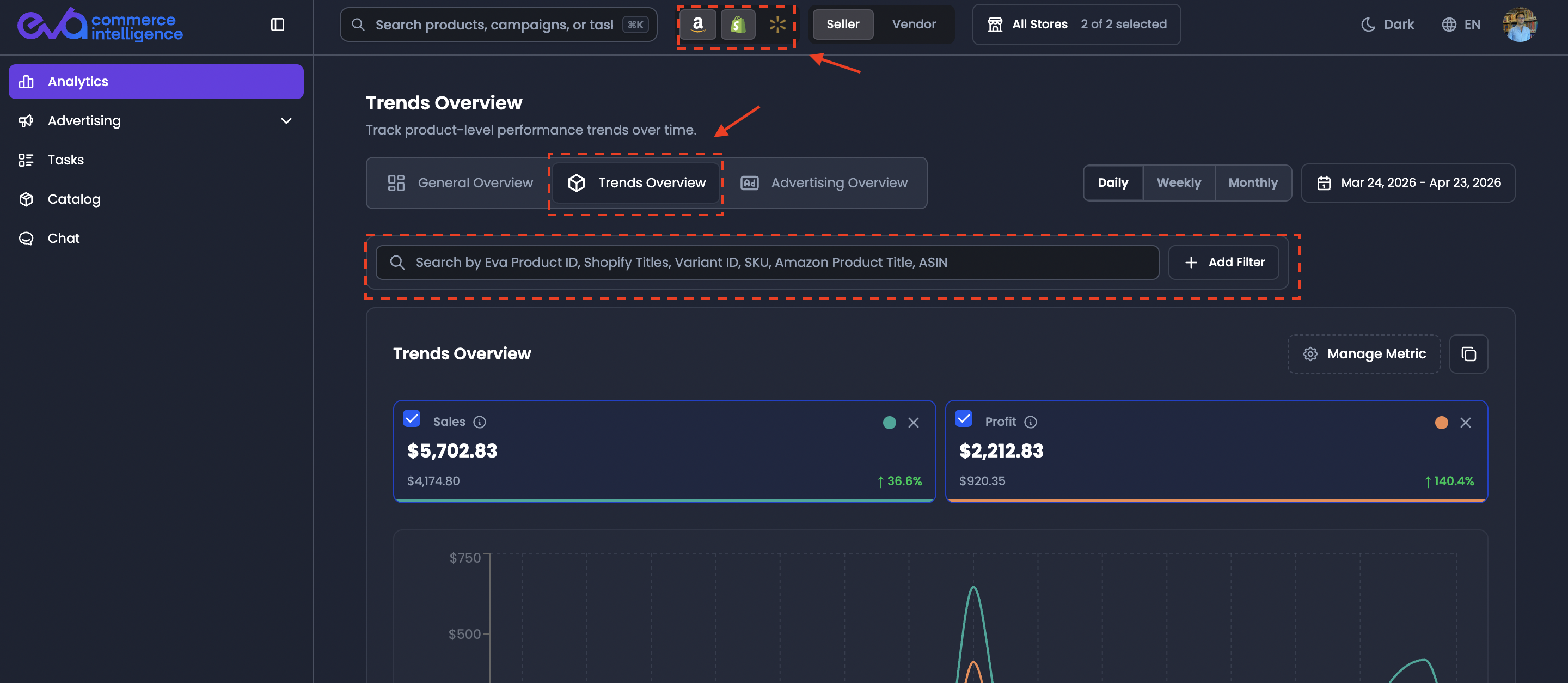Expand the Advertising menu chevron
This screenshot has height=683, width=1568.
pyautogui.click(x=286, y=120)
